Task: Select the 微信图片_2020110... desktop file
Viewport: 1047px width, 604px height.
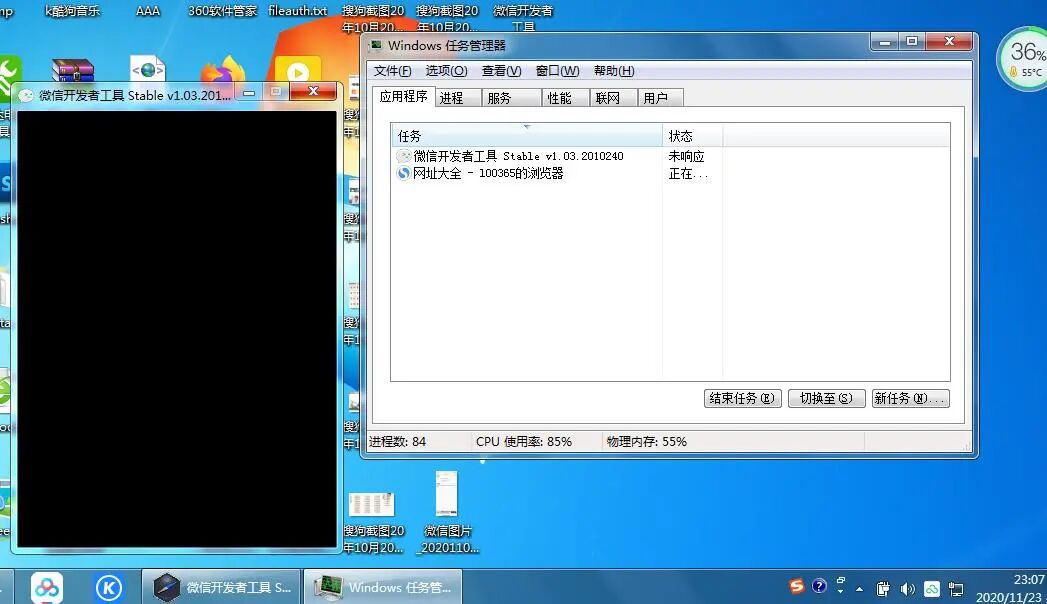Action: [447, 513]
